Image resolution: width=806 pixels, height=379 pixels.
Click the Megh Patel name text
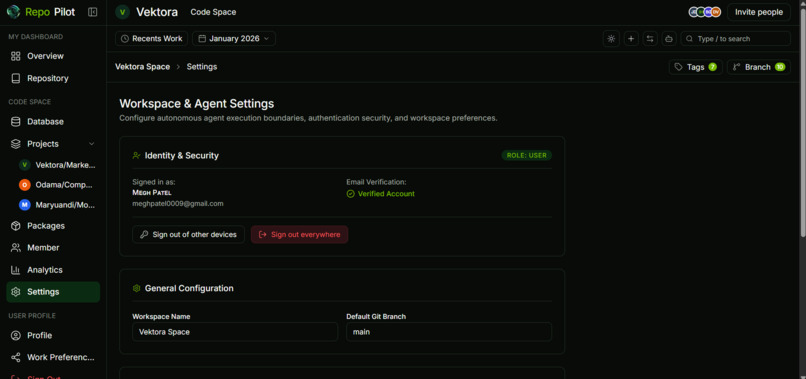[x=152, y=193]
